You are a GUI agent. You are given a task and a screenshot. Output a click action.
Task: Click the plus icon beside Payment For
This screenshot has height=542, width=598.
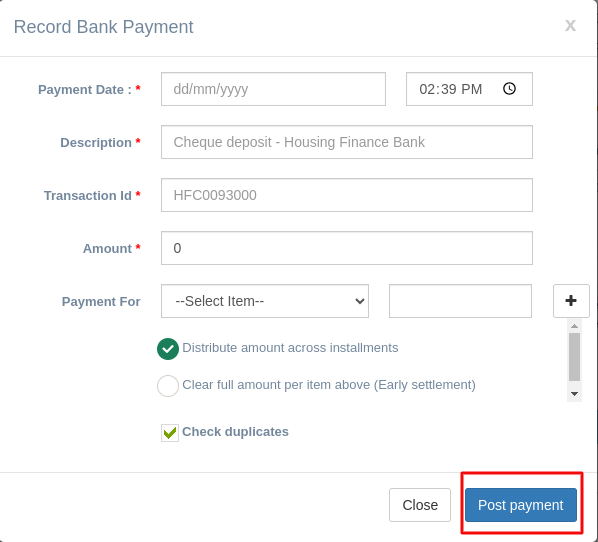pos(571,301)
